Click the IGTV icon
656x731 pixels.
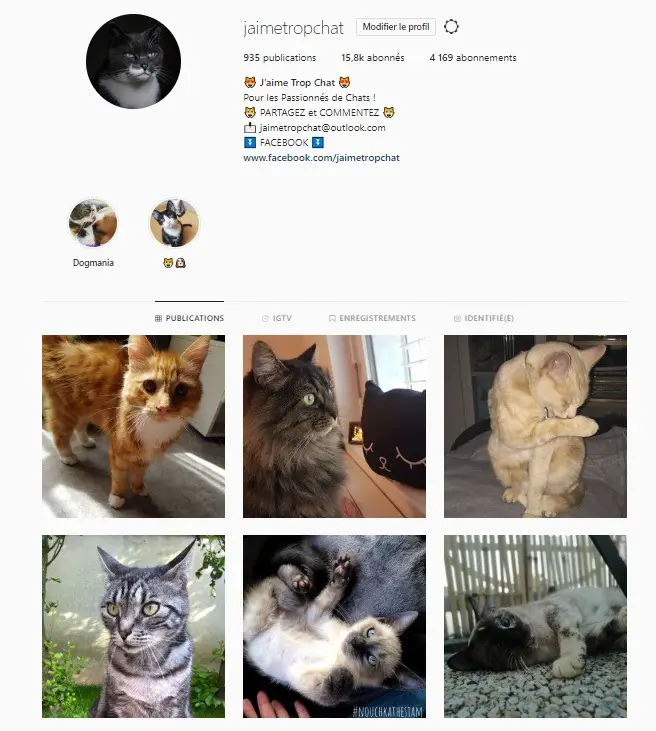pos(265,318)
